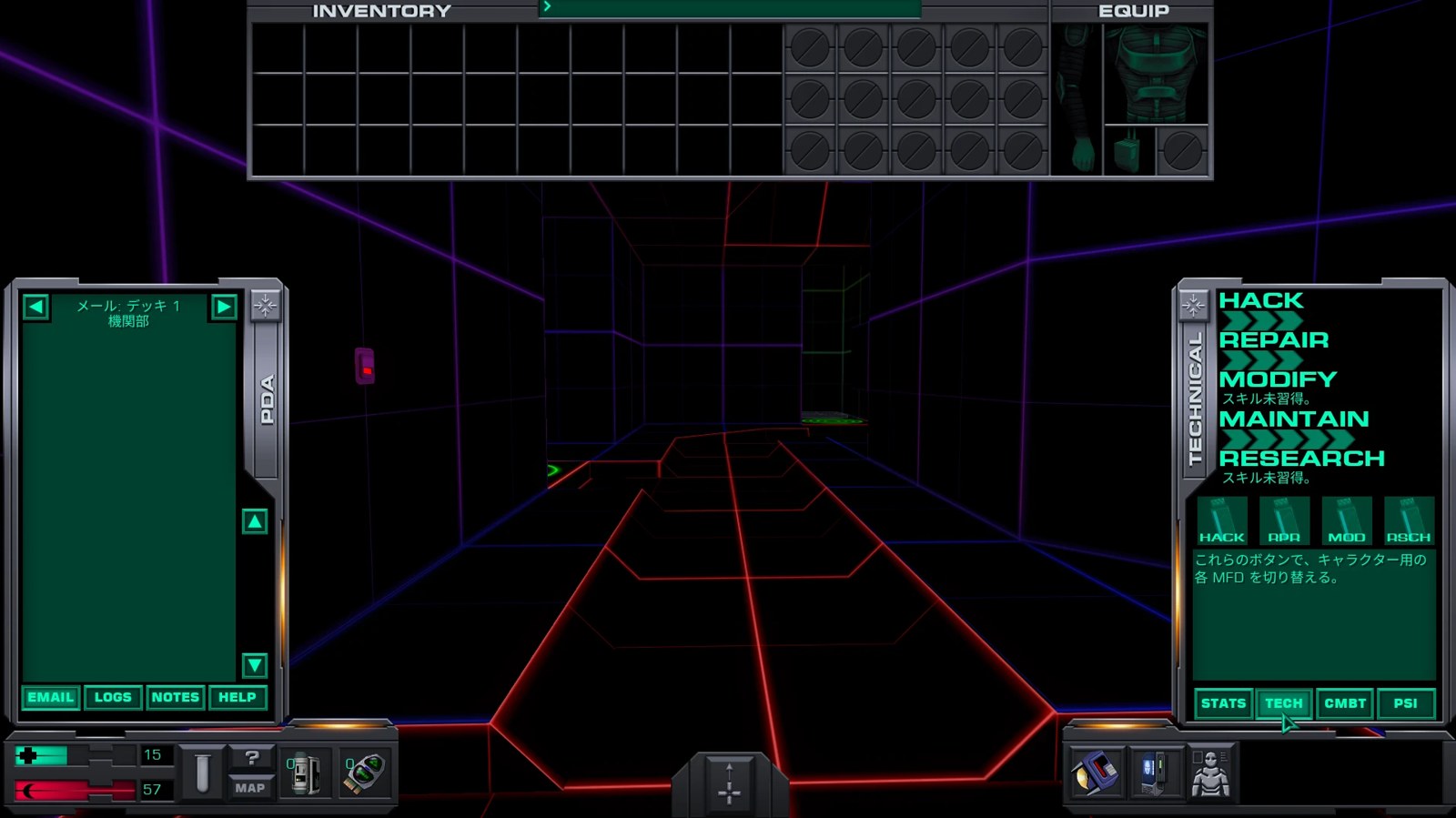Open help via the question mark button

pos(250,758)
